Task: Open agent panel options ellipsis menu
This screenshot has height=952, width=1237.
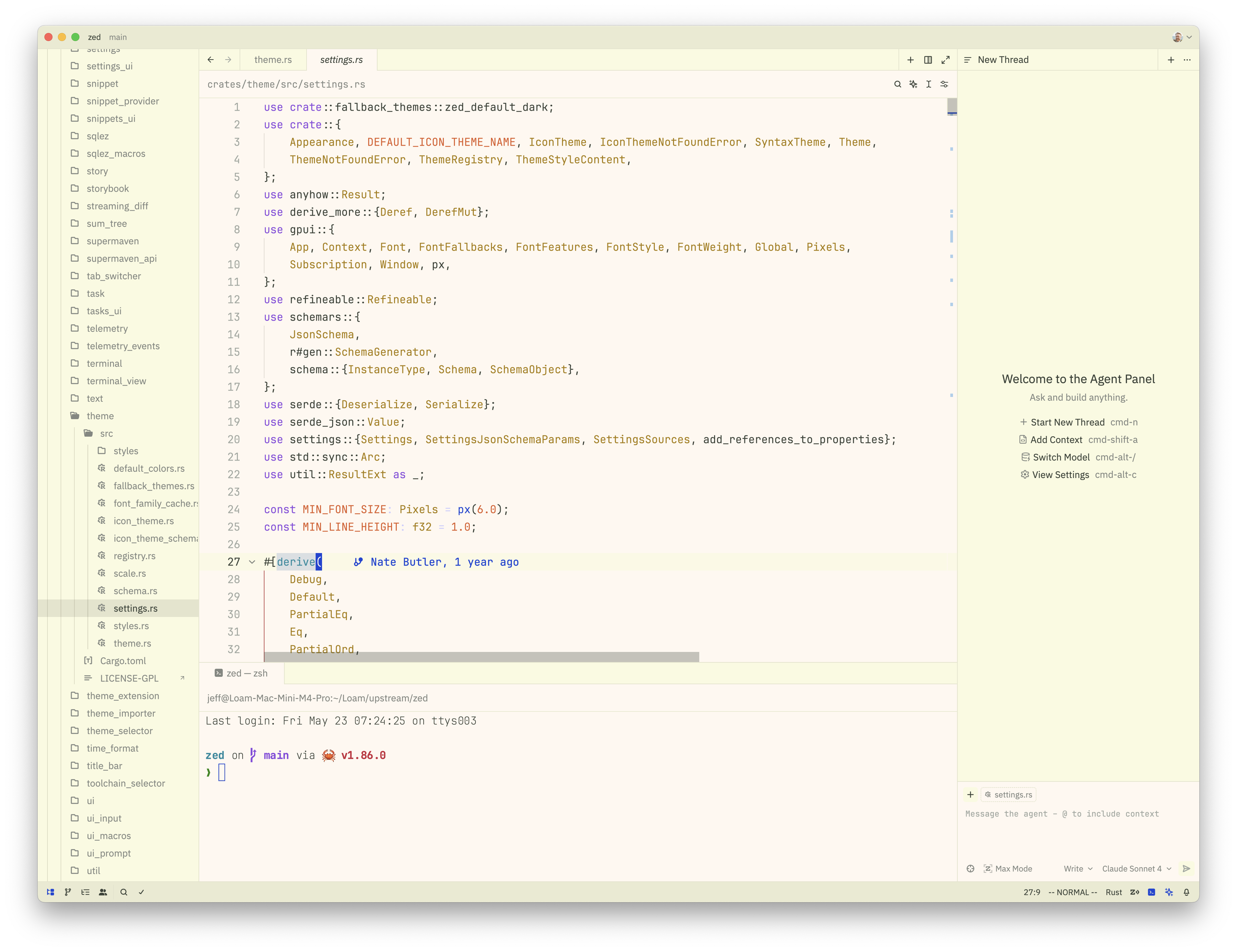Action: (1187, 60)
